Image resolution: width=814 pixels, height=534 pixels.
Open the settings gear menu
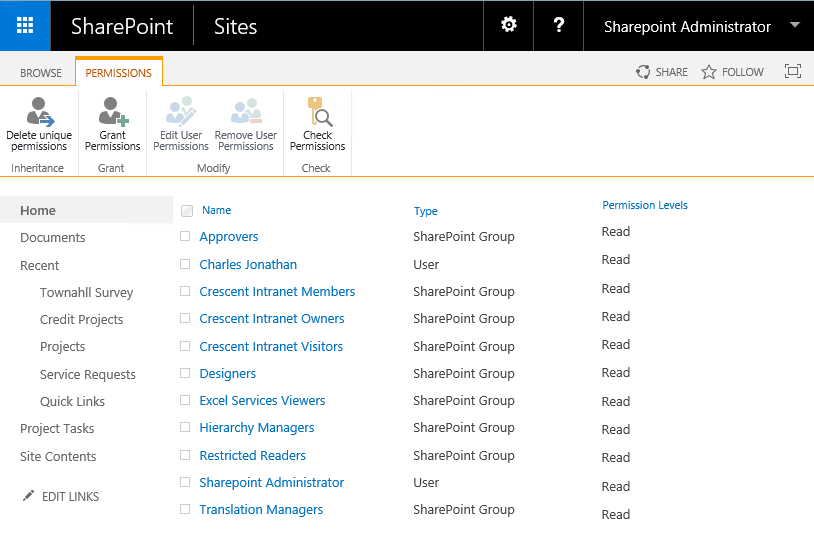[x=509, y=26]
